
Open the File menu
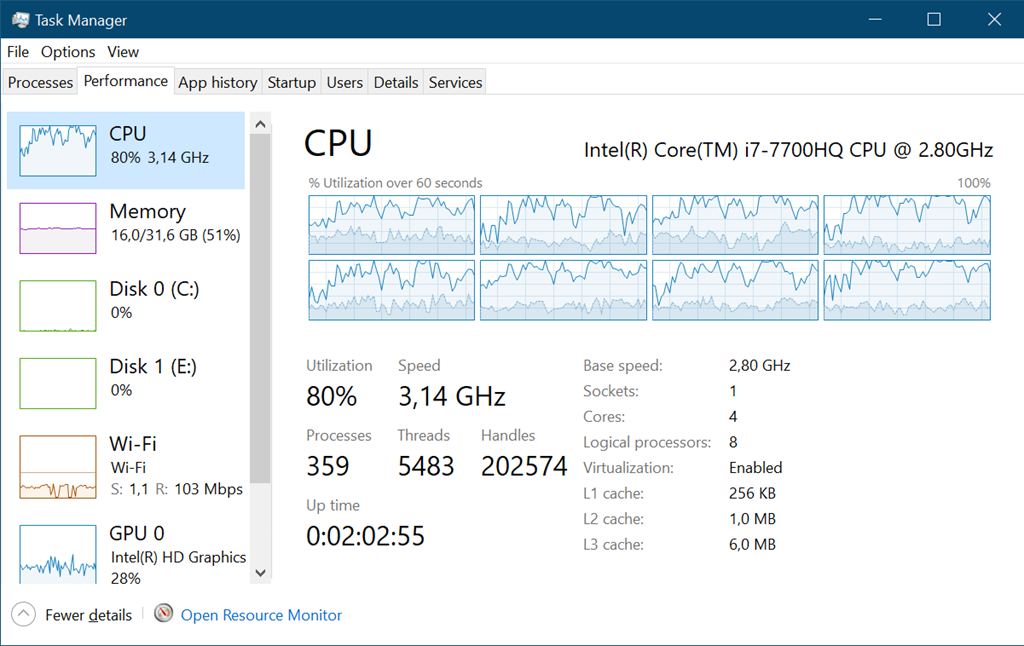[x=18, y=52]
